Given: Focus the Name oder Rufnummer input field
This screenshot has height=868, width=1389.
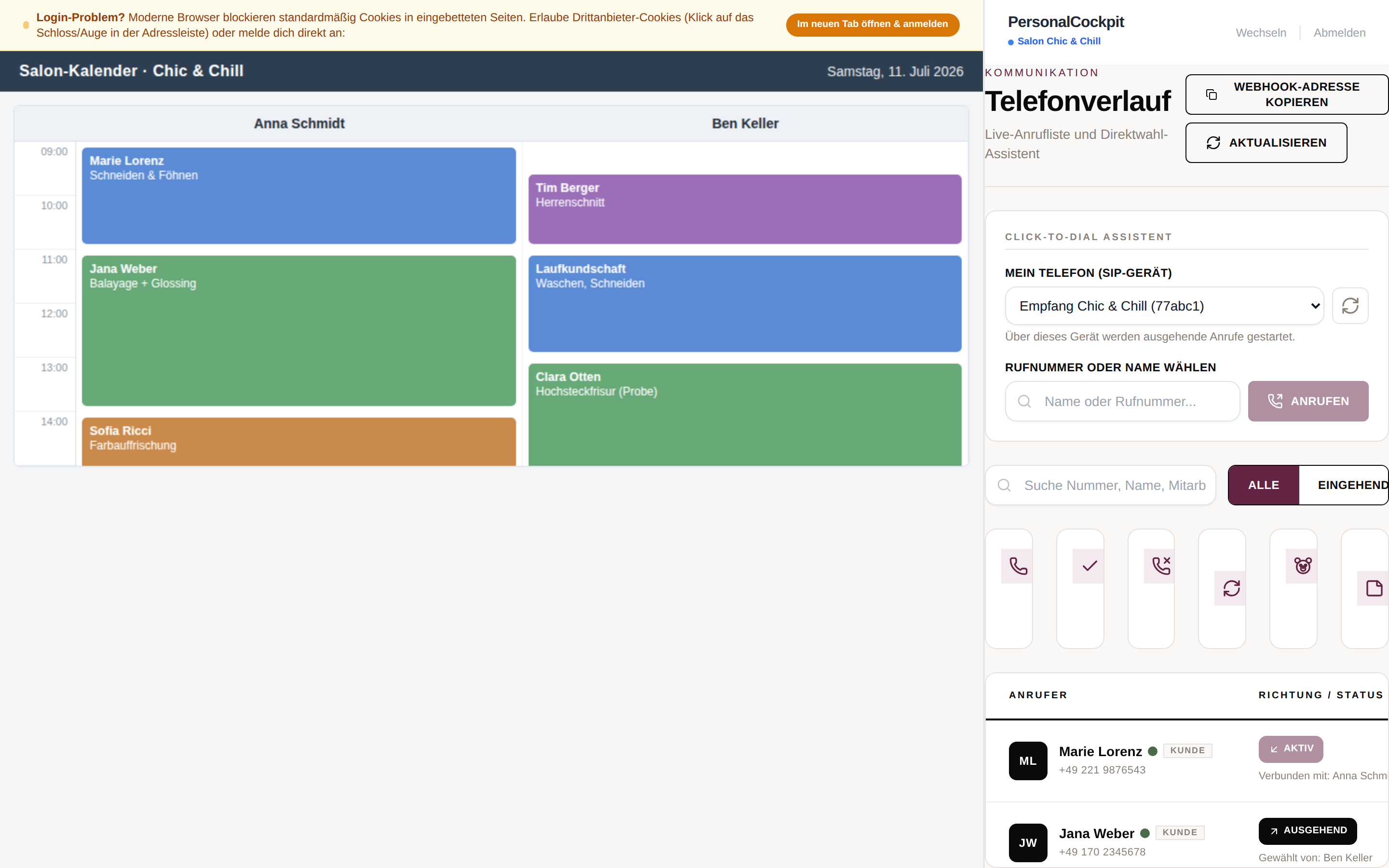Looking at the screenshot, I should click(x=1123, y=401).
